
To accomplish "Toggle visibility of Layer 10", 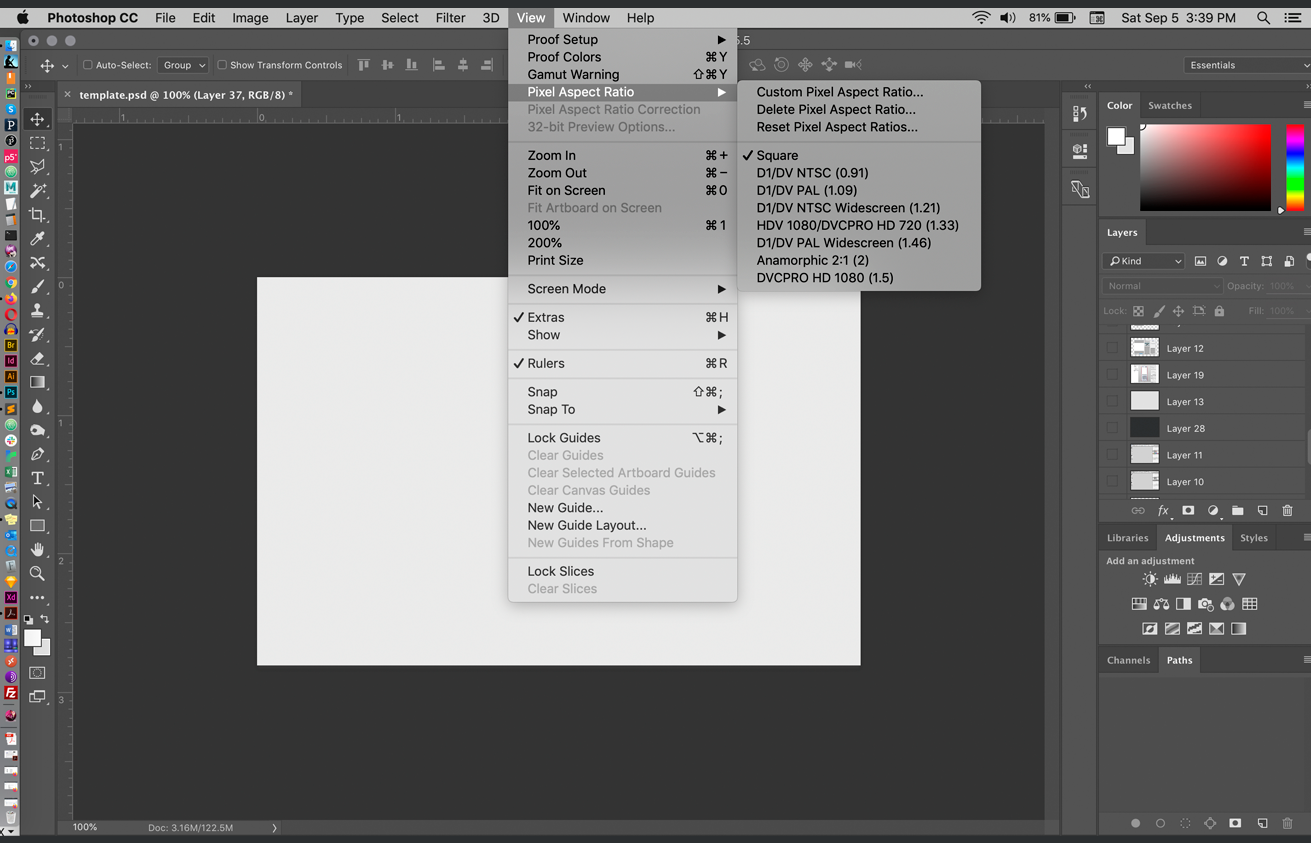I will 1112,482.
